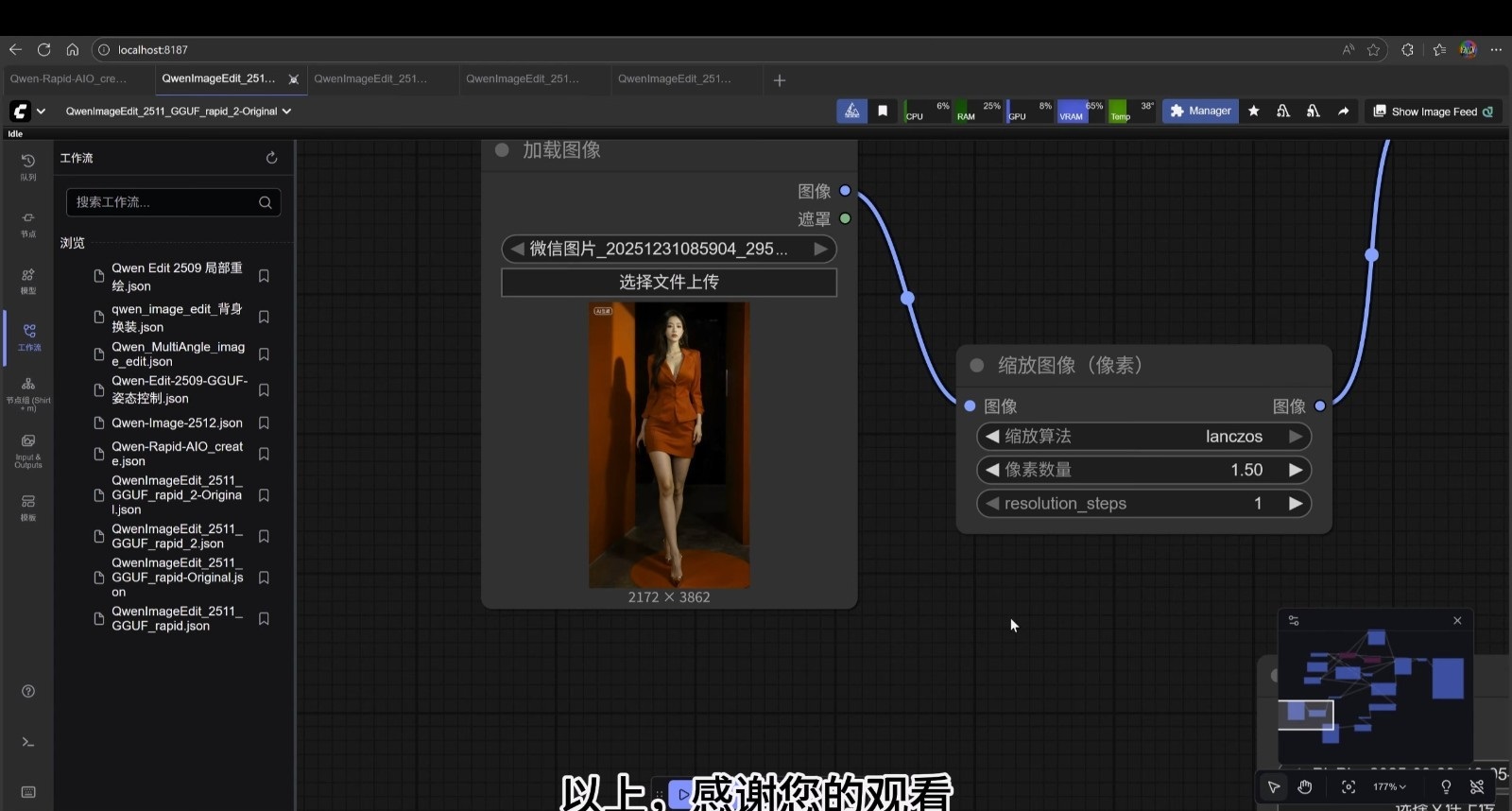Click the refresh workflows icon
Image resolution: width=1512 pixels, height=811 pixels.
click(271, 158)
